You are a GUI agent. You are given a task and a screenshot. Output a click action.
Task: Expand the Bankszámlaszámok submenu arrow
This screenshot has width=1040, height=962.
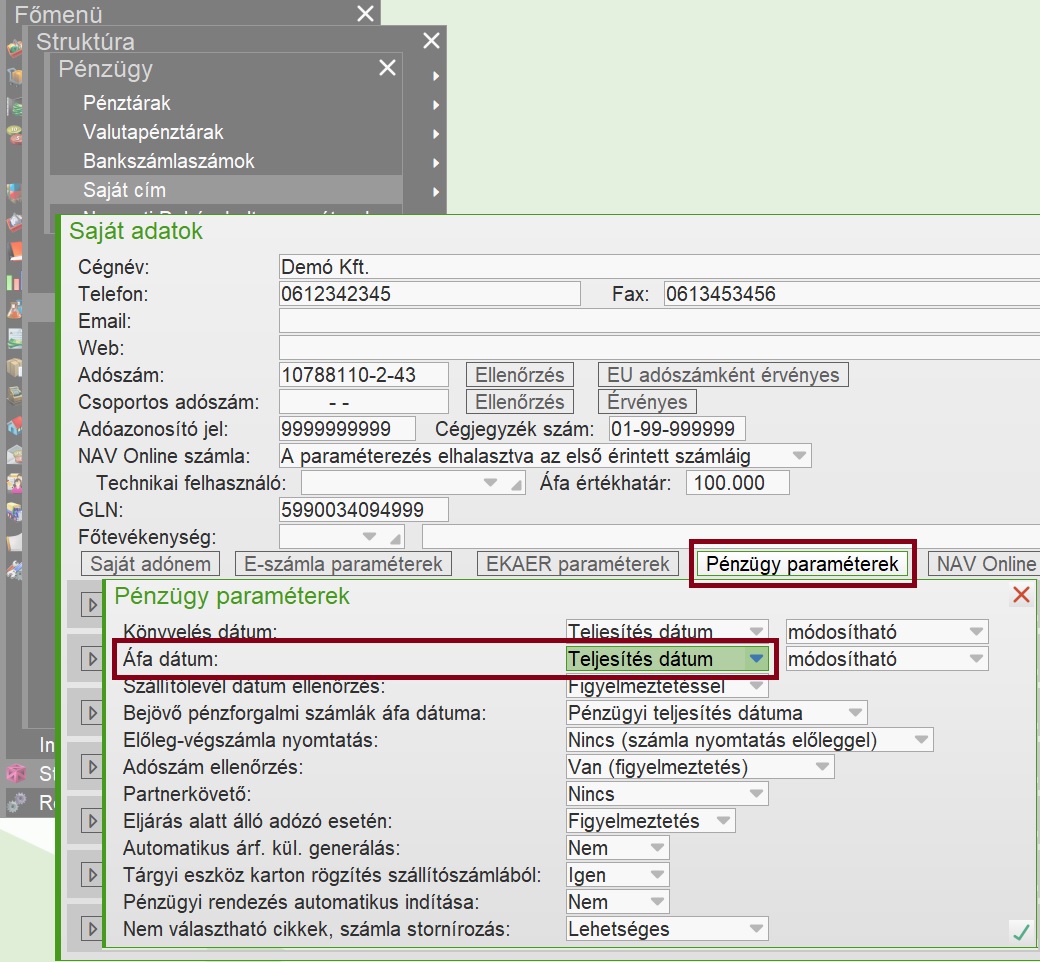point(436,163)
